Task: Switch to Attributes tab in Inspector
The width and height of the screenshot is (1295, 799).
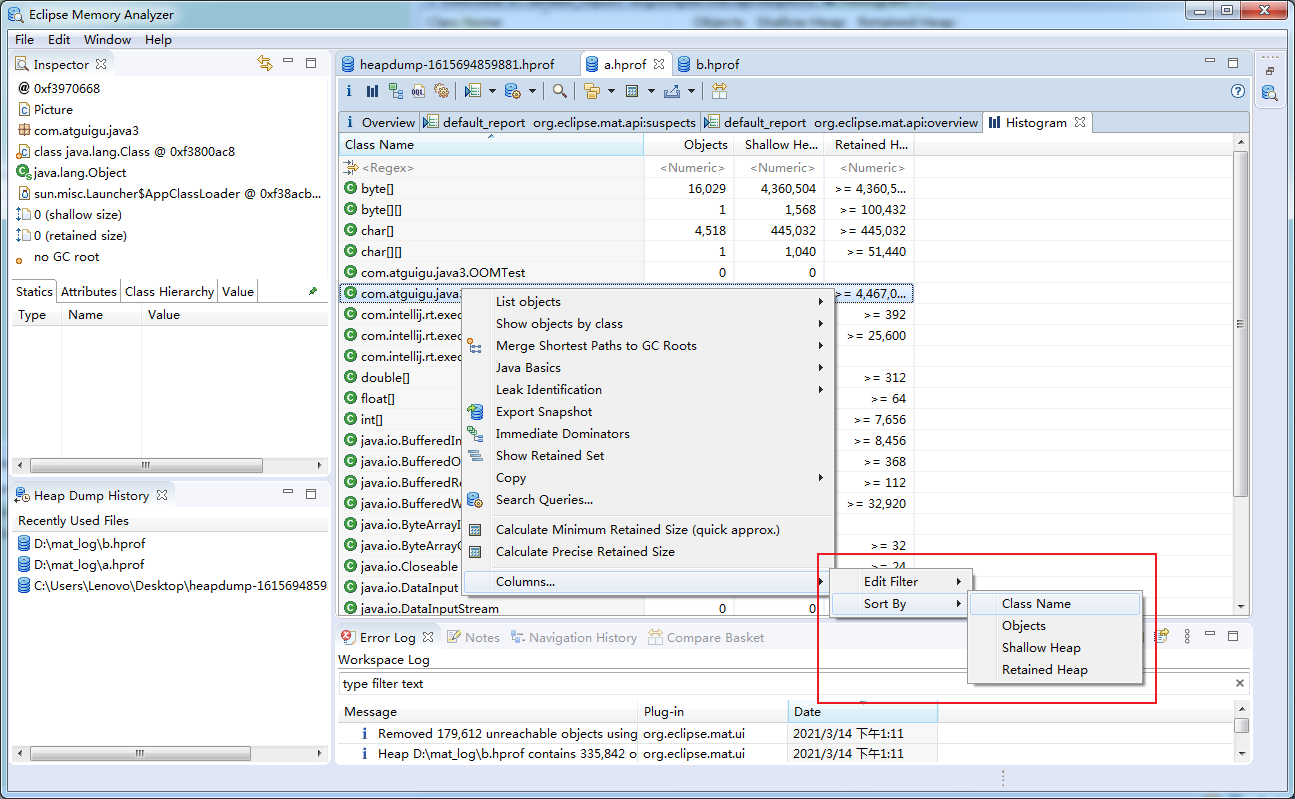Action: (88, 291)
